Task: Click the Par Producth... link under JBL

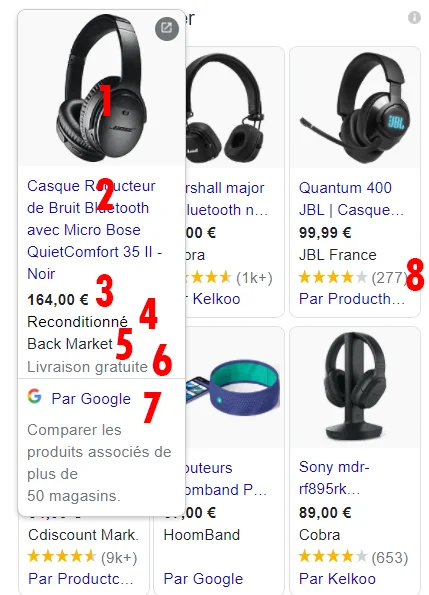Action: click(351, 299)
